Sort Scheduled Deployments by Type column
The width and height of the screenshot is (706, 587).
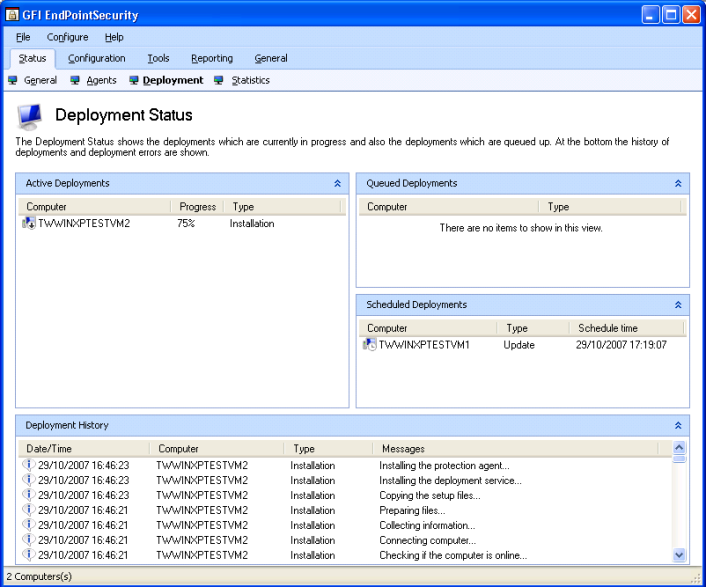[533, 328]
